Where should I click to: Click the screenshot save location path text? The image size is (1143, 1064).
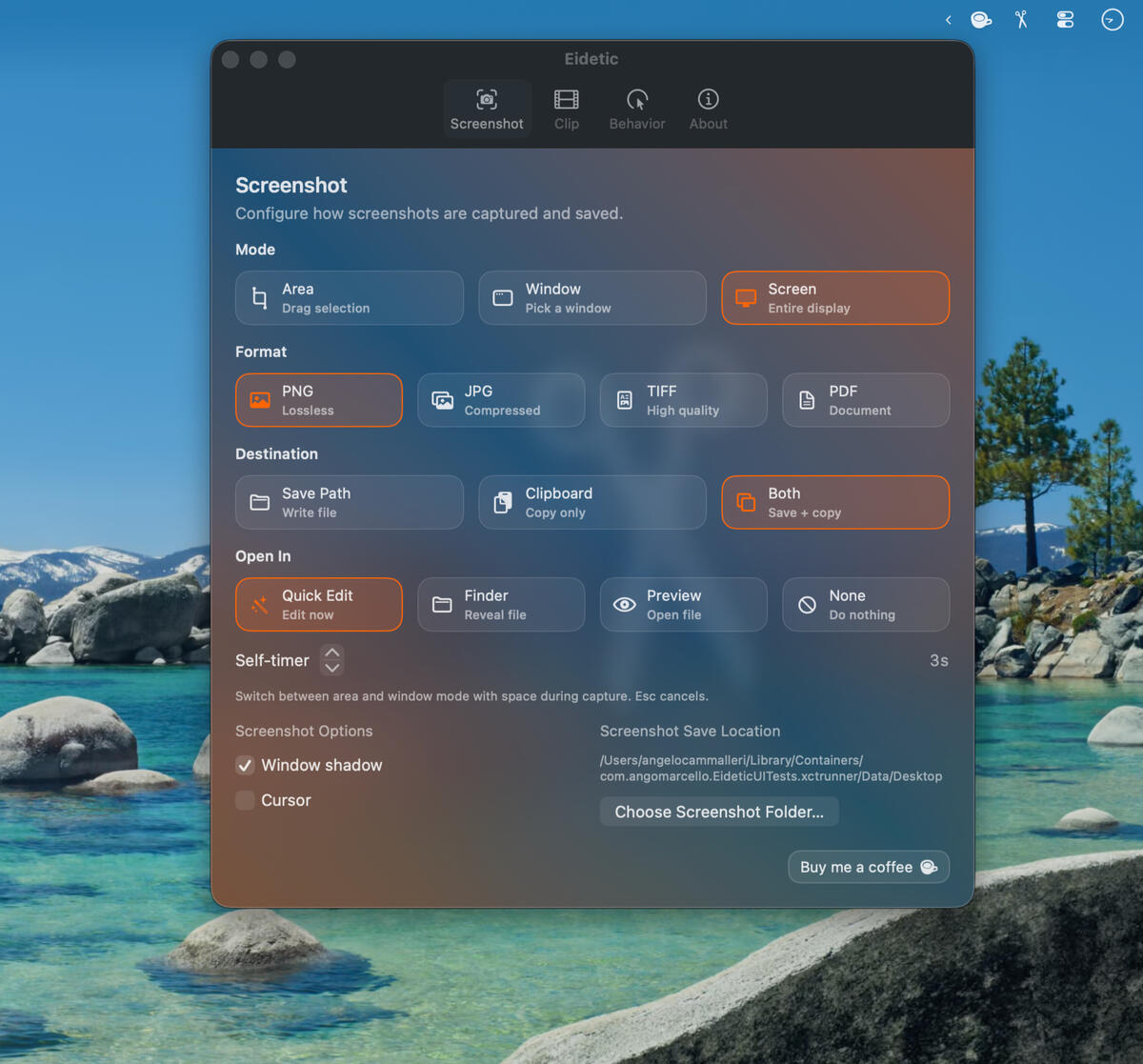[x=771, y=768]
